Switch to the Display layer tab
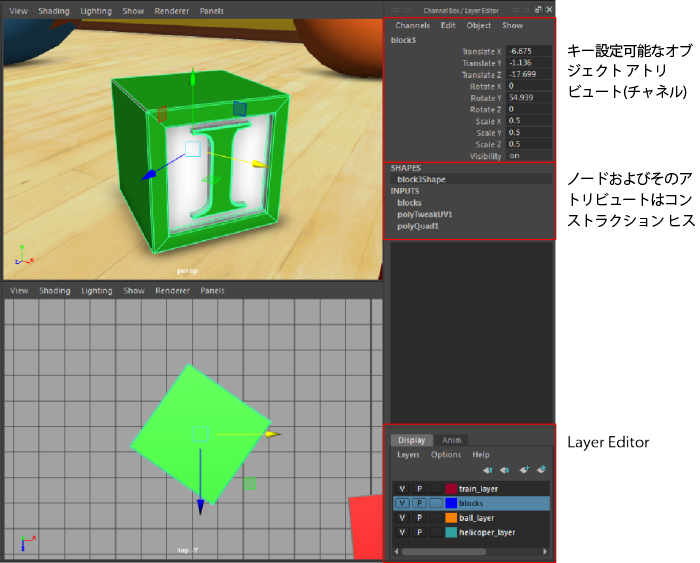 coord(412,440)
